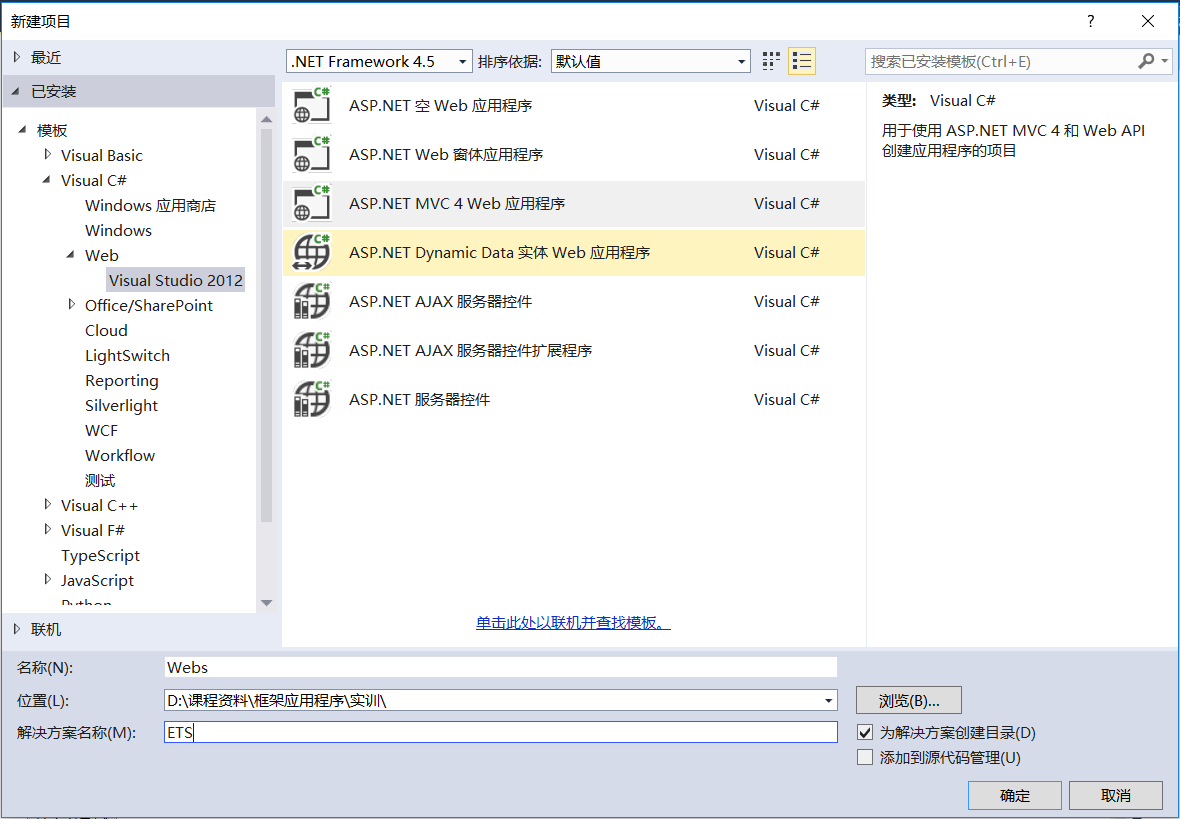
Task: Select the Workflow category
Action: 120,455
